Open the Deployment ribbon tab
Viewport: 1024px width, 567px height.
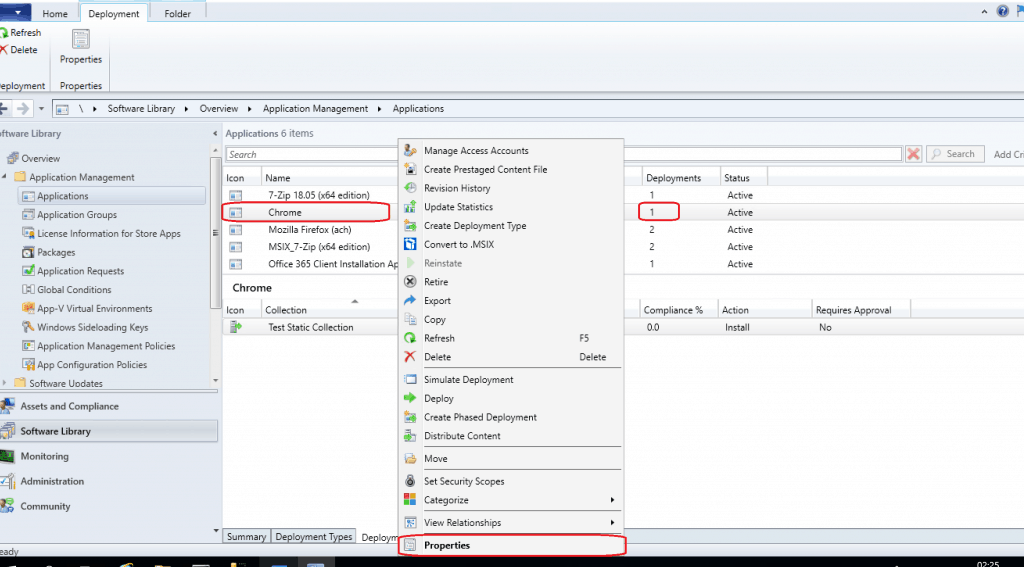point(114,14)
